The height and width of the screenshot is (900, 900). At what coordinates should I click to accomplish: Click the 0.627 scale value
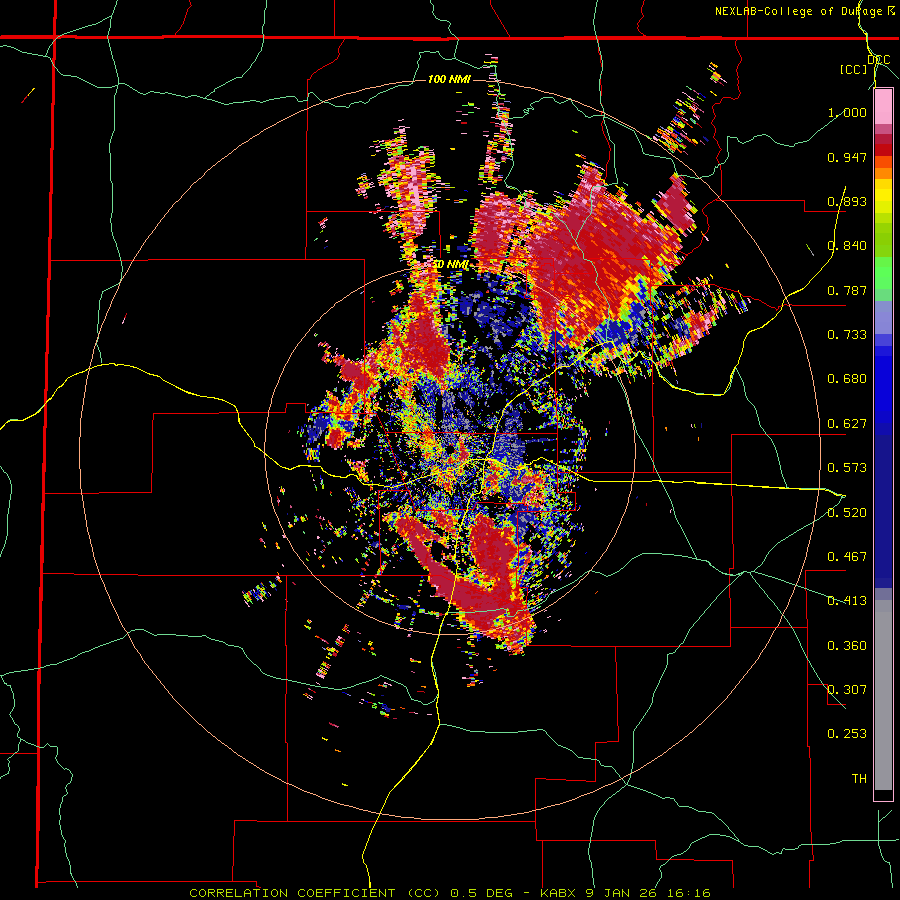pyautogui.click(x=847, y=424)
